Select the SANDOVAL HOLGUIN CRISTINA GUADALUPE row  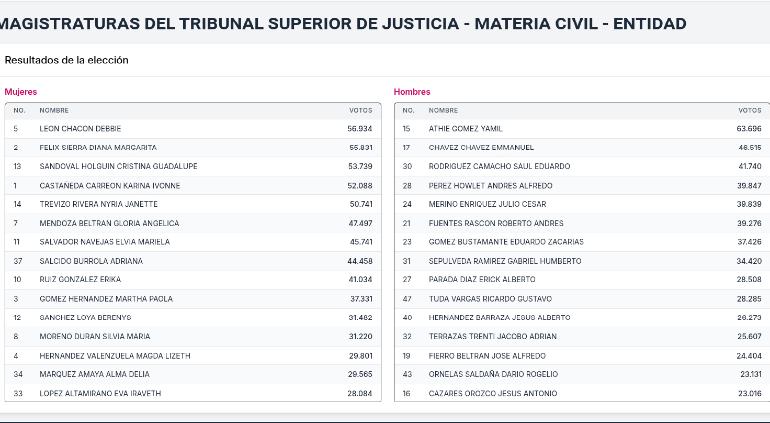click(x=193, y=167)
